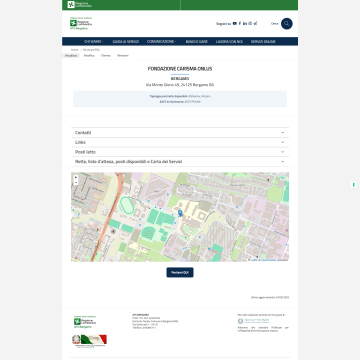Zoom in on the map

coord(76,177)
